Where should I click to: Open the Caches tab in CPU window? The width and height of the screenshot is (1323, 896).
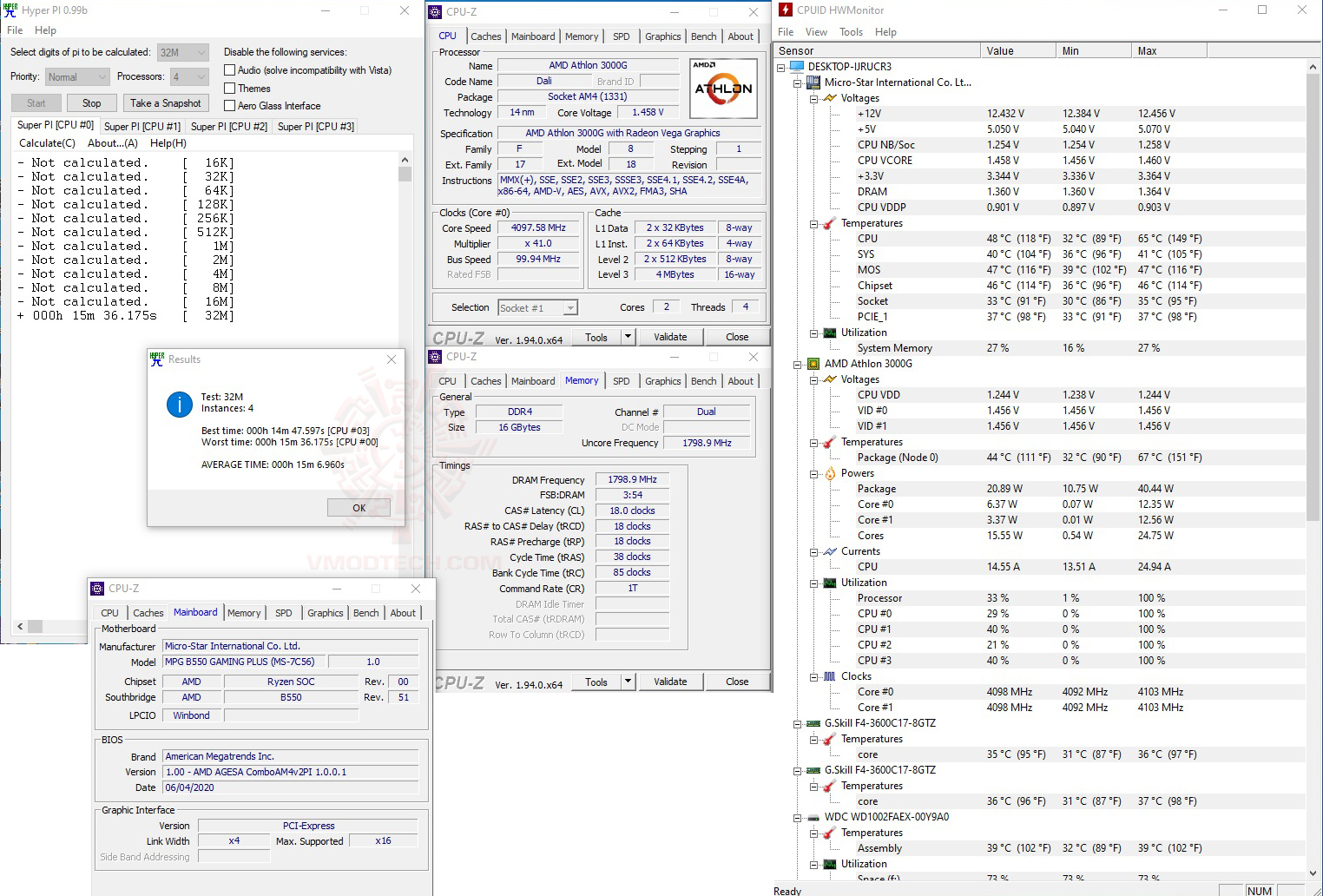point(485,36)
